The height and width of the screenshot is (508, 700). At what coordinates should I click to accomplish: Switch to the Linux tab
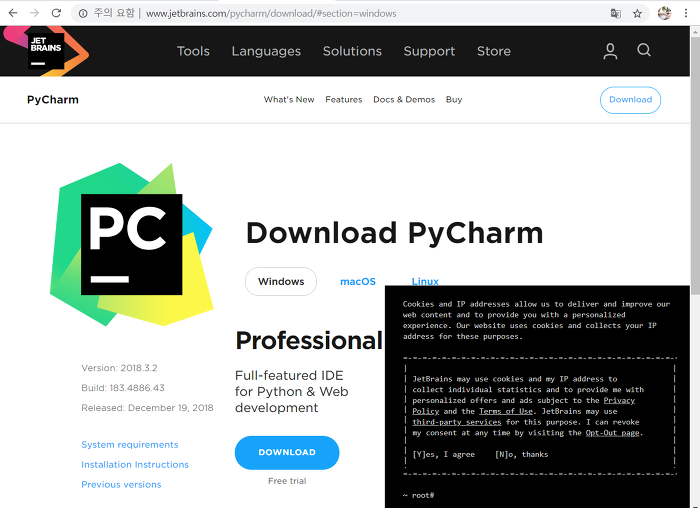click(x=425, y=281)
